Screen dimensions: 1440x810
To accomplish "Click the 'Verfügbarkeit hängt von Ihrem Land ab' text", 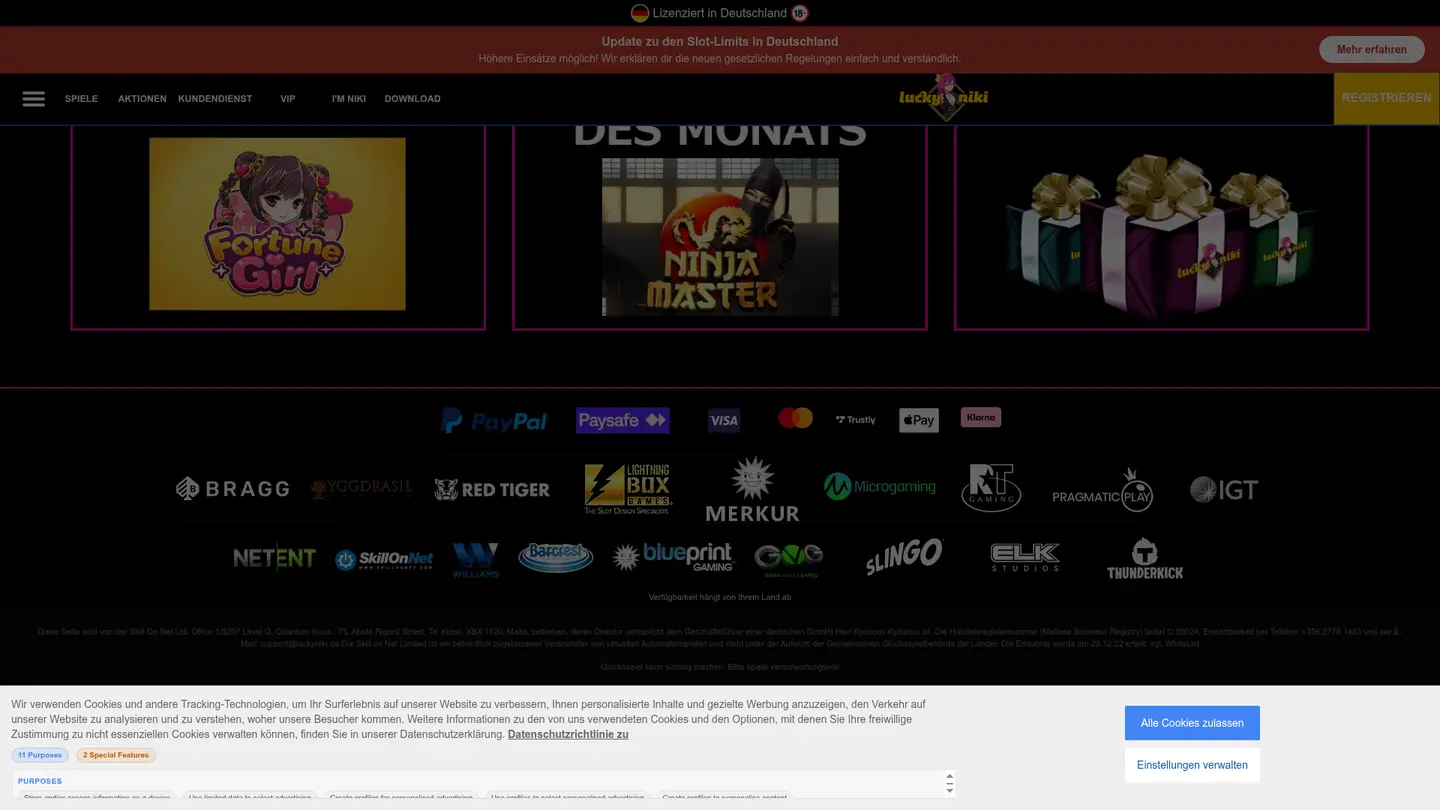I will click(720, 597).
